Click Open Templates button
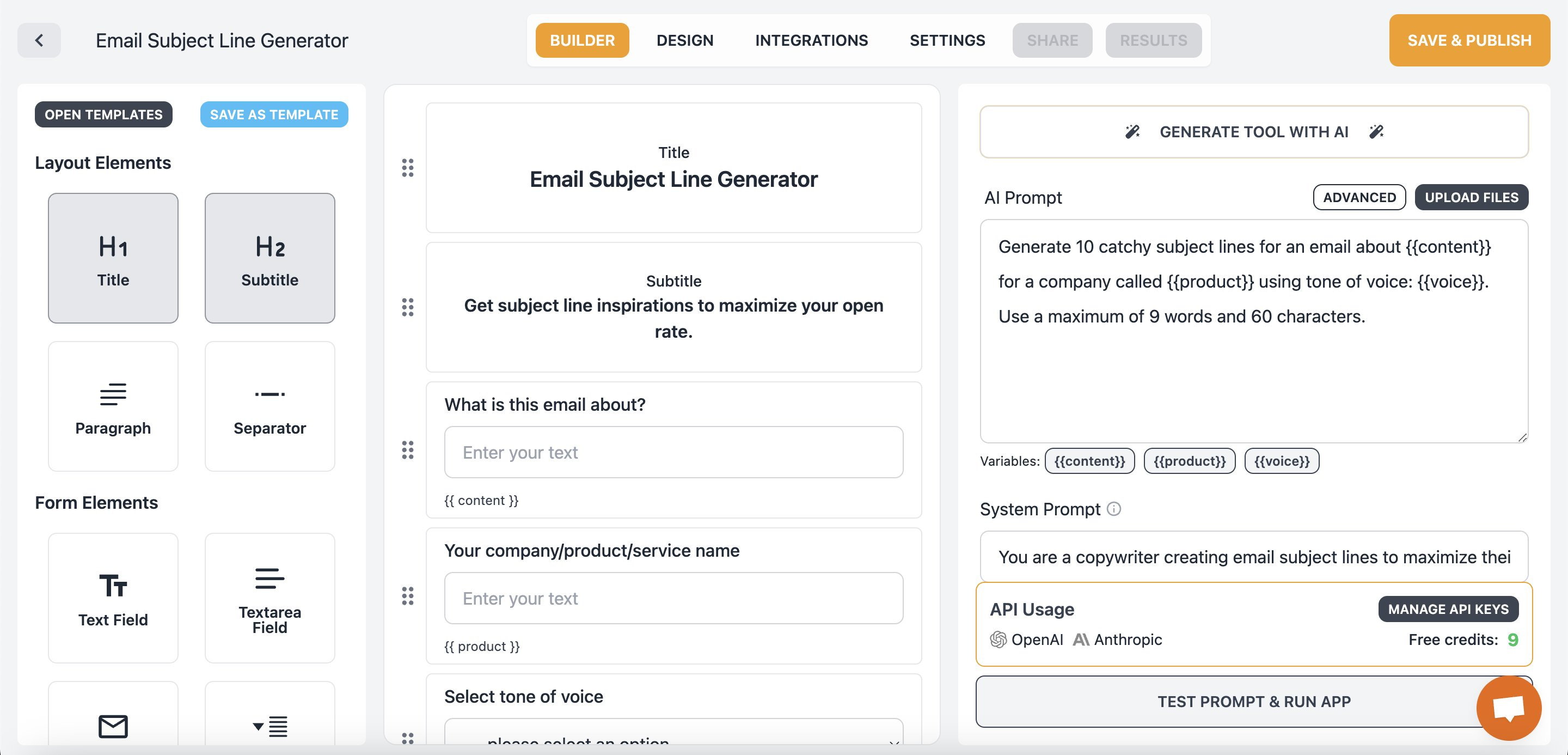The width and height of the screenshot is (1568, 755). (x=103, y=114)
